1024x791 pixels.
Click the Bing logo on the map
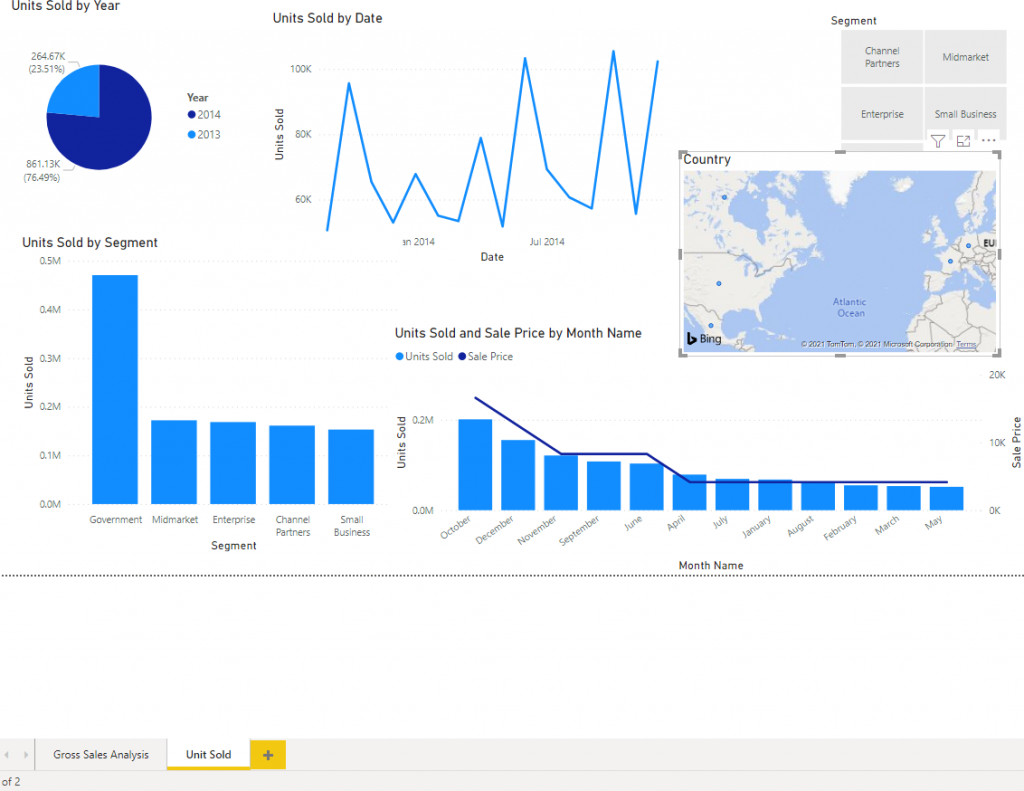click(x=704, y=339)
